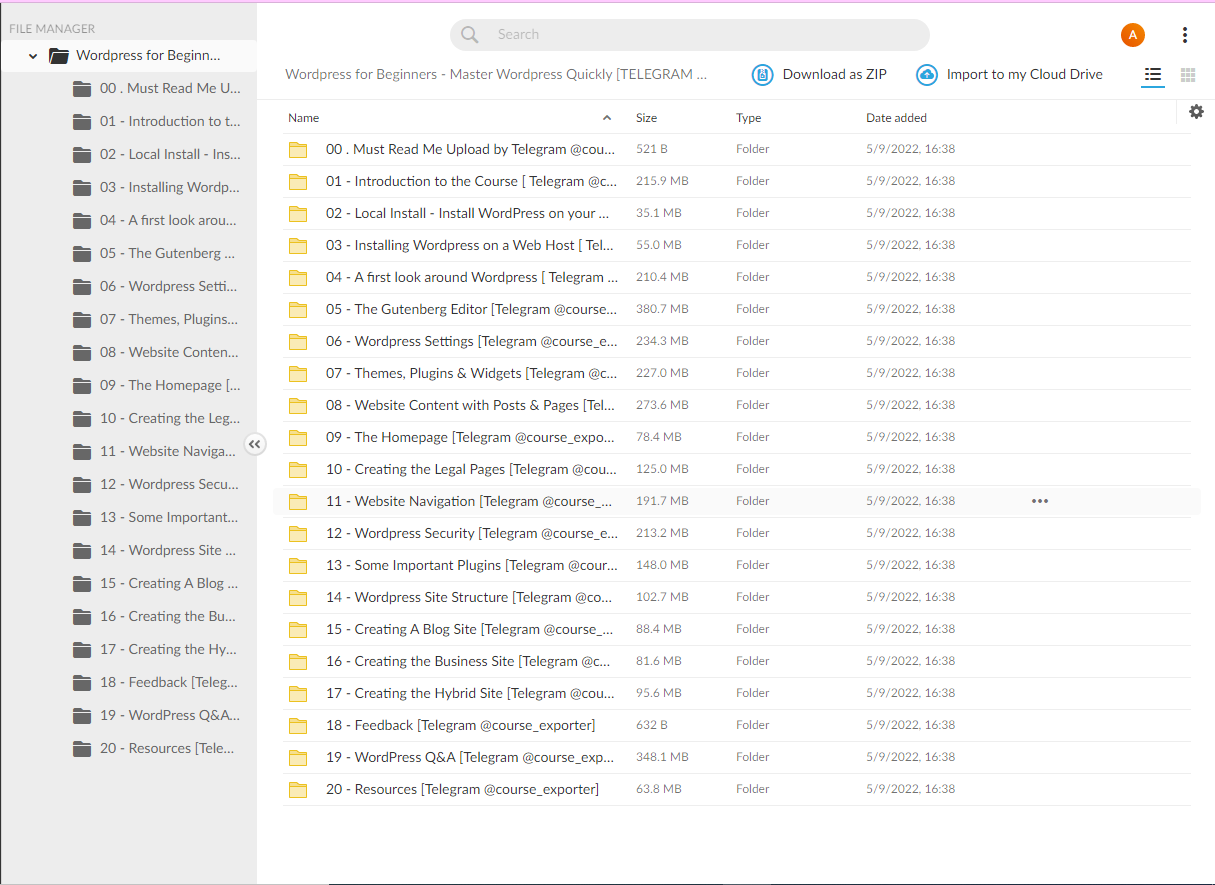The width and height of the screenshot is (1215, 885).
Task: Sort files by Size column
Action: pos(647,118)
